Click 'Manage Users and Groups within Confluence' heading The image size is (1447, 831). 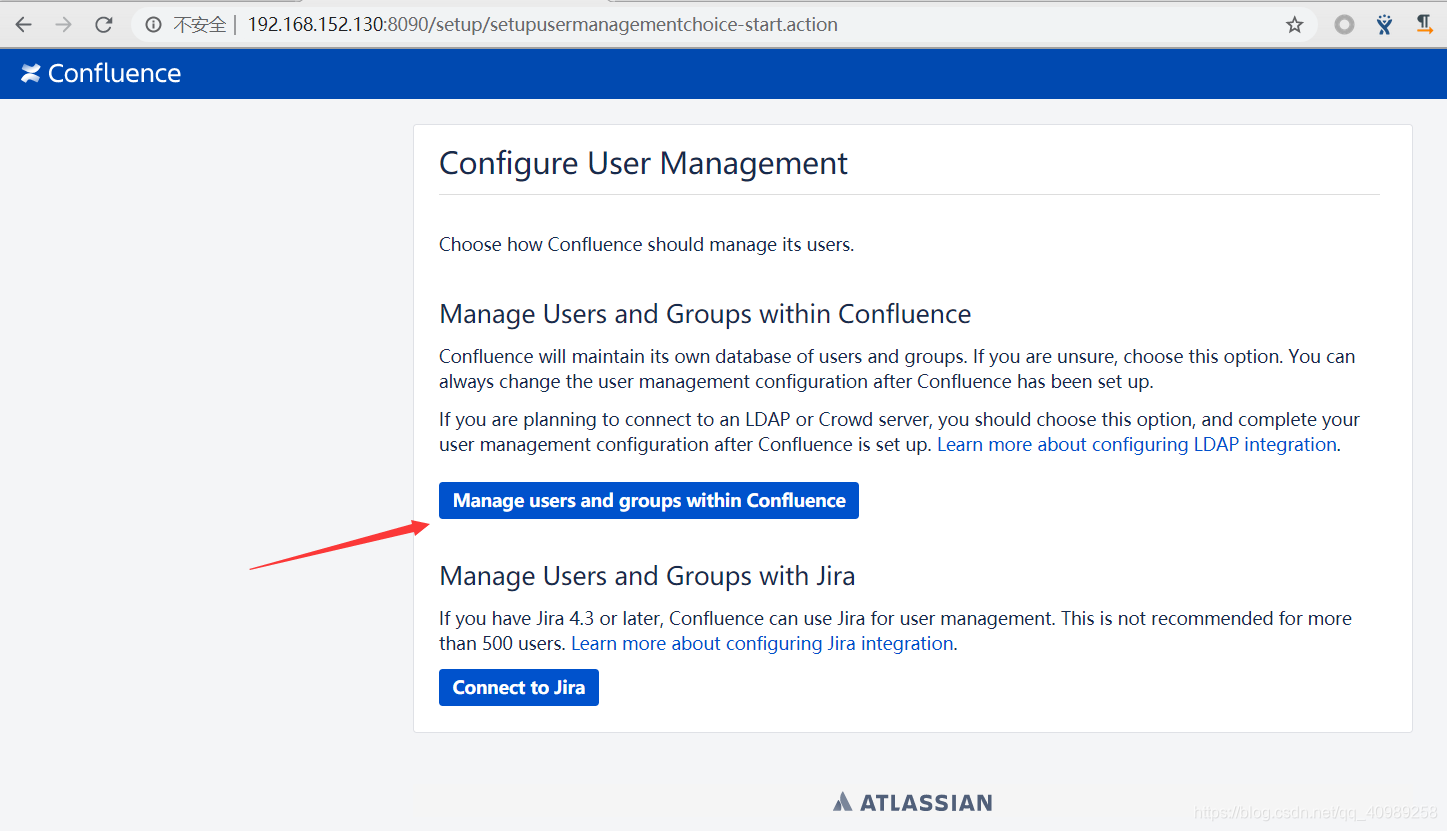click(705, 314)
